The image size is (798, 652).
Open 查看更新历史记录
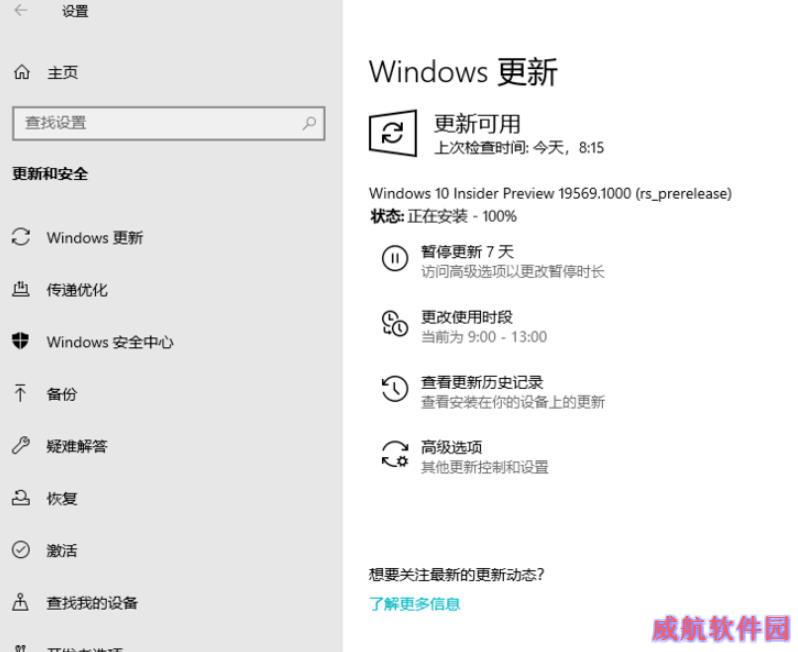coord(482,382)
